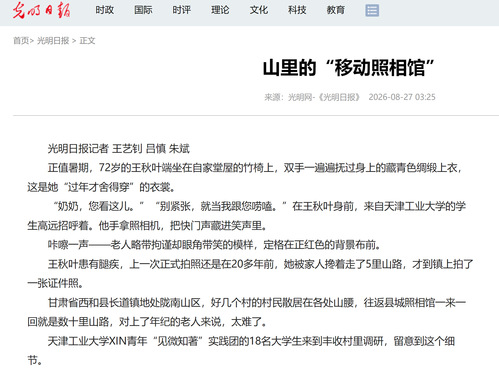Go to 光明日报 in the breadcrumb
Screen dimensions: 499x374
coord(53,41)
